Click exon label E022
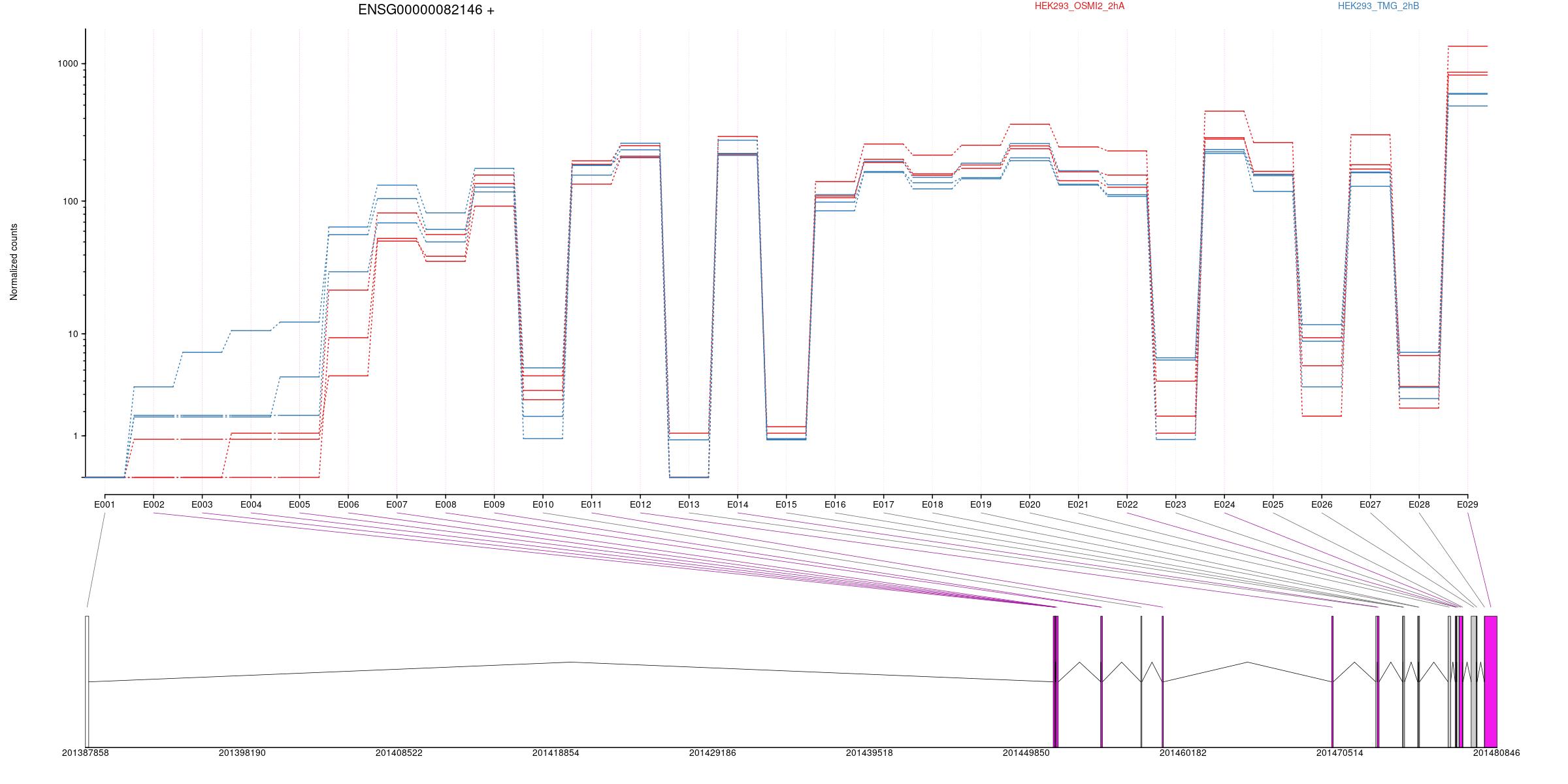 (1127, 504)
